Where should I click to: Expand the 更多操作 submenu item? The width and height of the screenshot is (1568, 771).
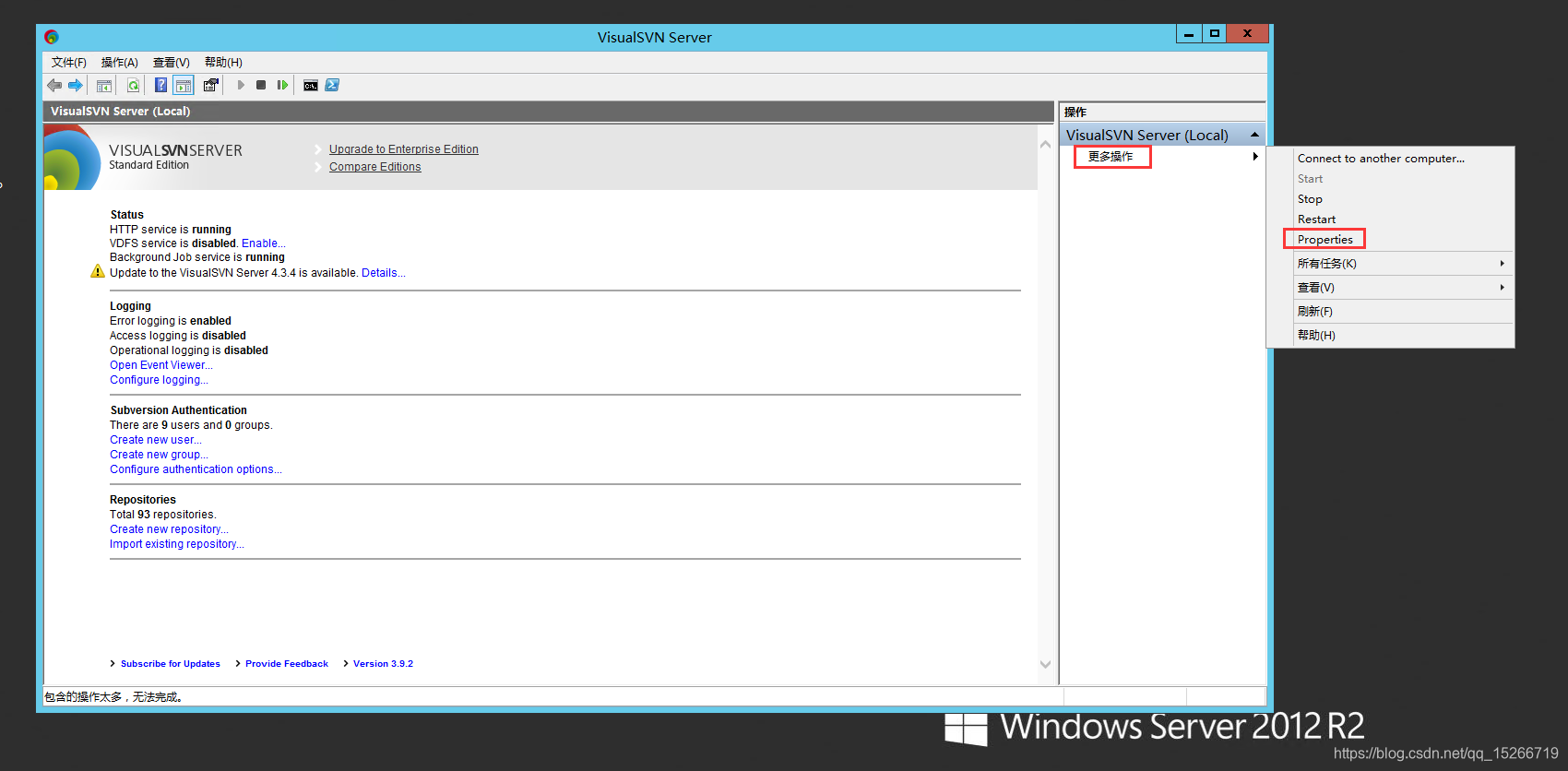pyautogui.click(x=1162, y=157)
